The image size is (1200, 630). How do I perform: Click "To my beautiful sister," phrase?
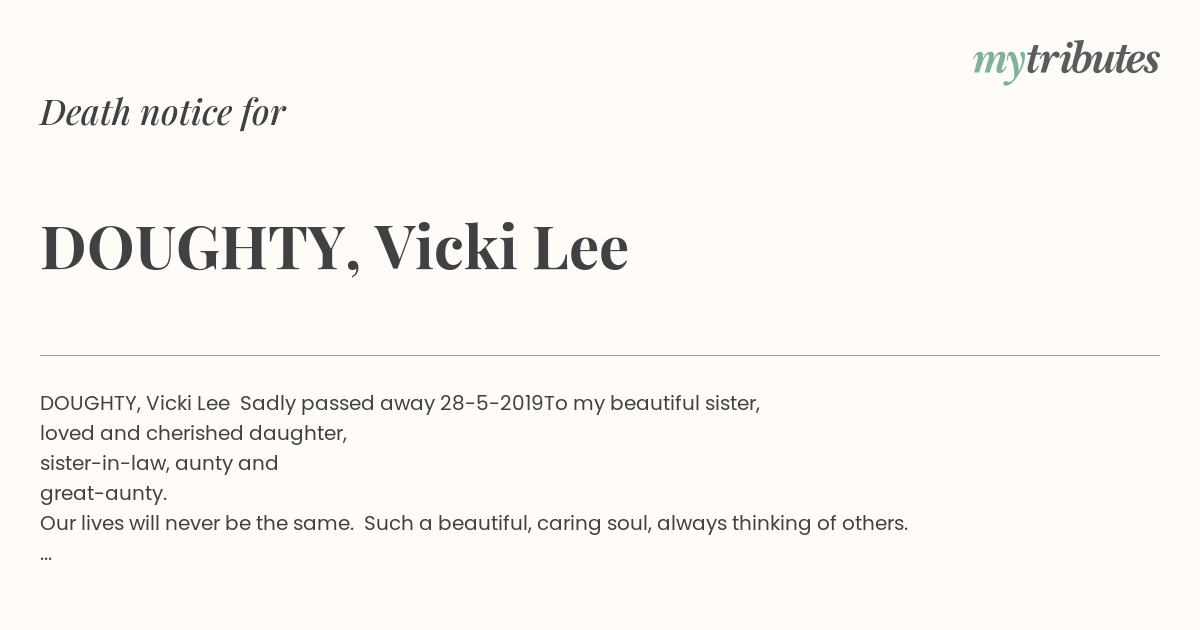[652, 404]
